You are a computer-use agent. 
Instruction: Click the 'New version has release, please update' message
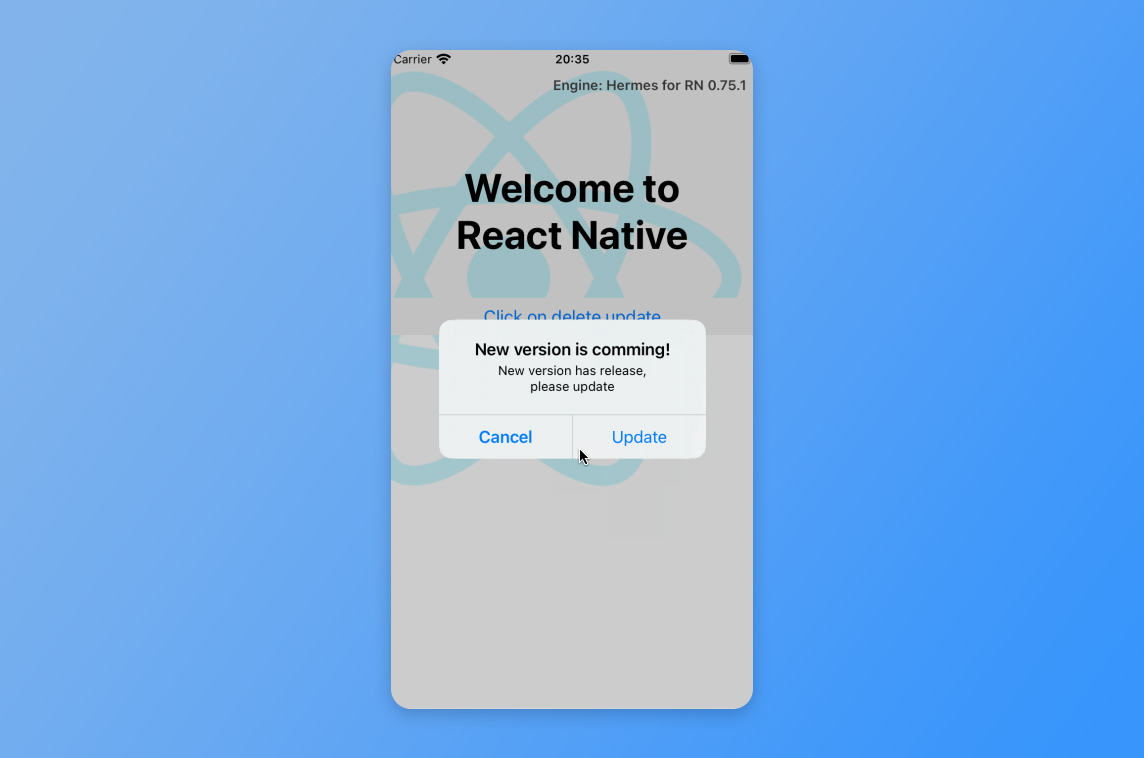click(572, 379)
